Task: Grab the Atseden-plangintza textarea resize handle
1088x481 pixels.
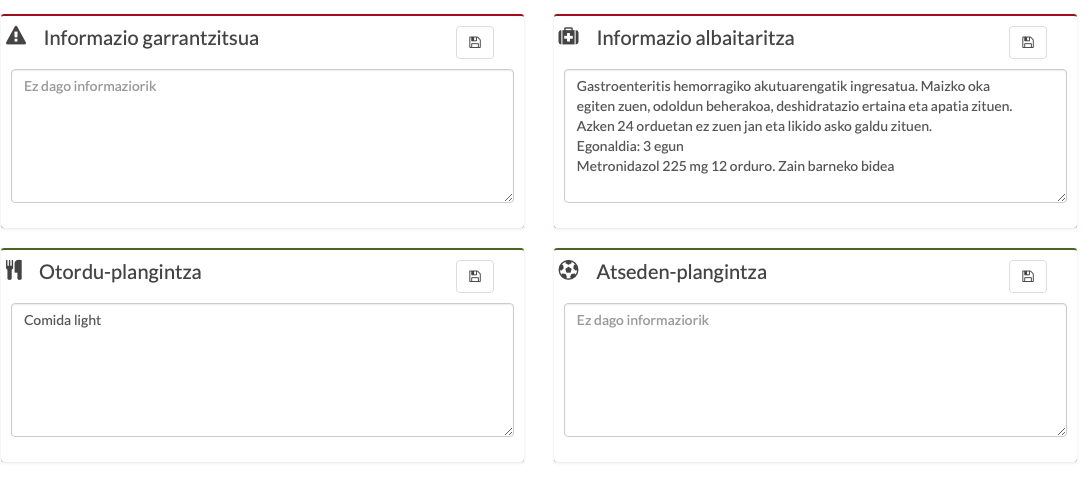Action: 1062,432
